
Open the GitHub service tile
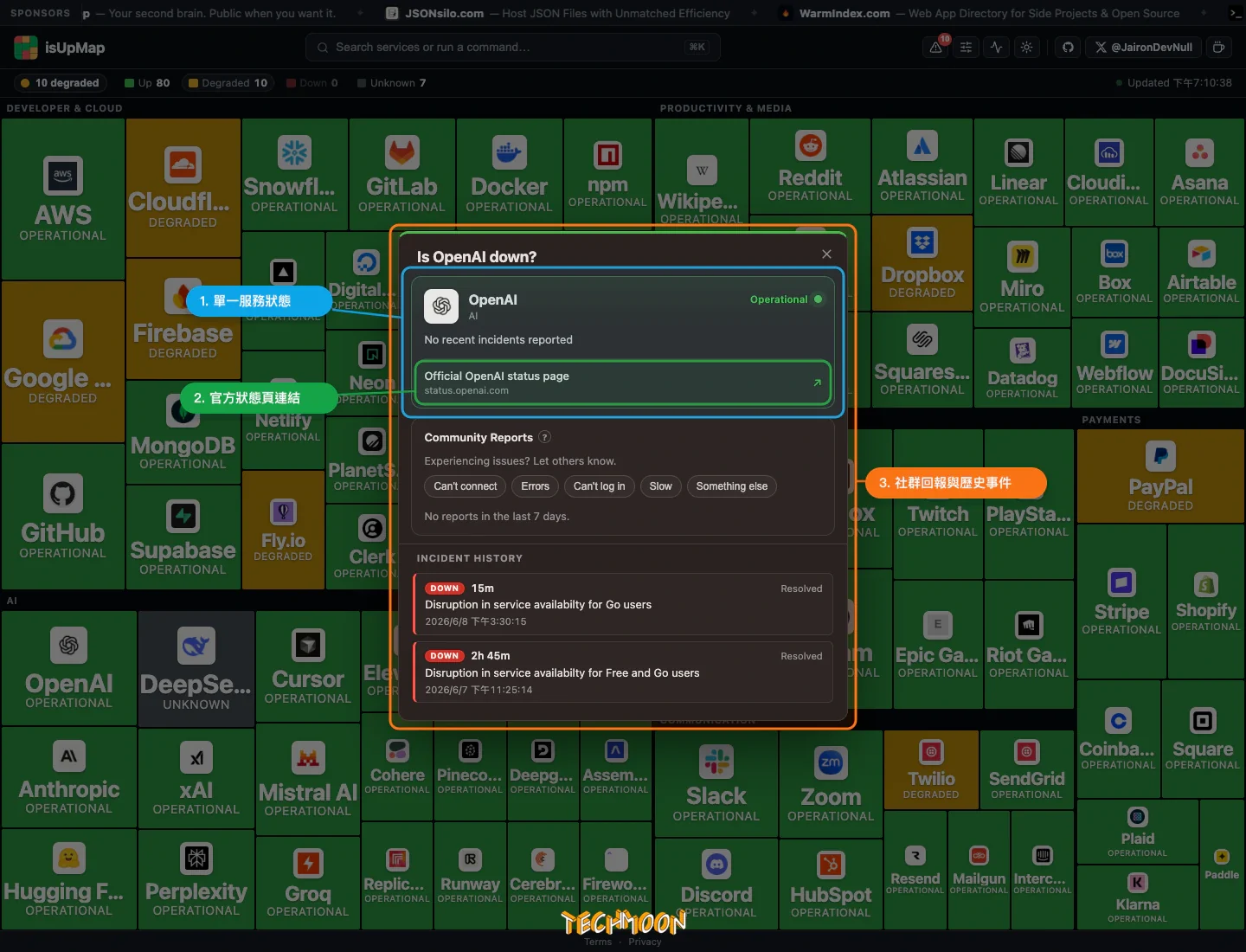(63, 517)
